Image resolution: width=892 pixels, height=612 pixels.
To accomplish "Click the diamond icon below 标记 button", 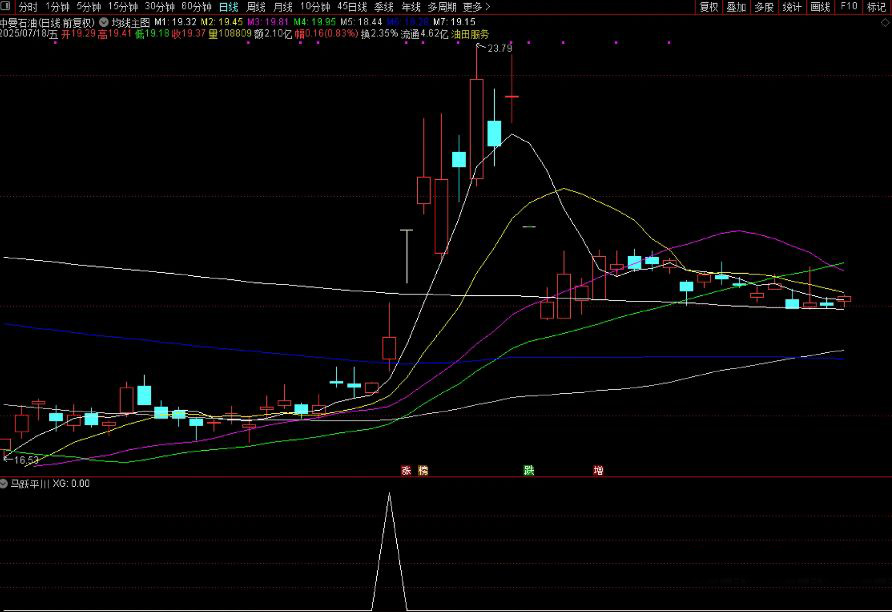I will click(884, 22).
